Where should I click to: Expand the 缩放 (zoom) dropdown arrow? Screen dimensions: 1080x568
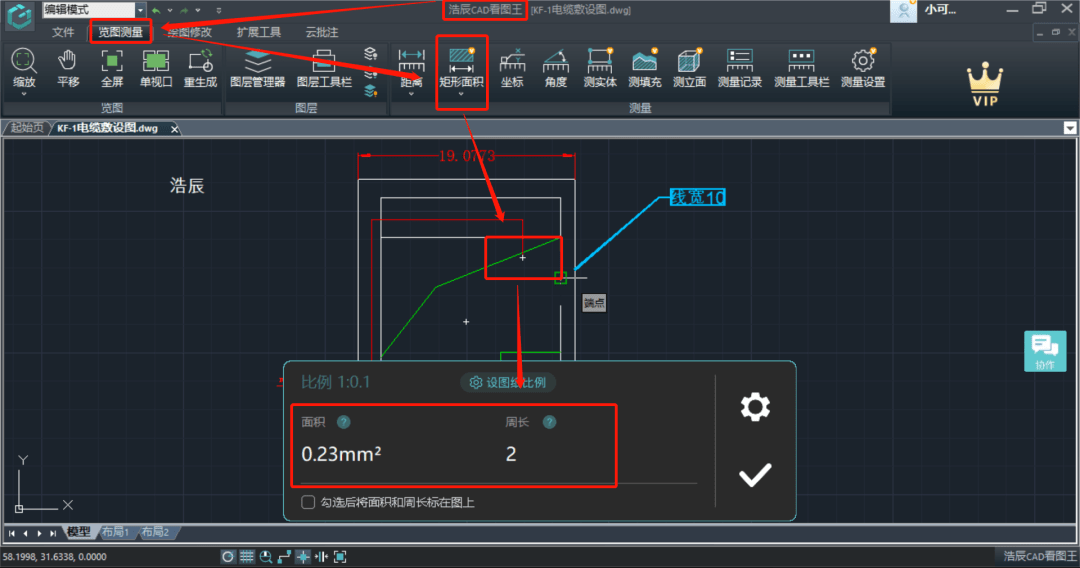[x=24, y=95]
